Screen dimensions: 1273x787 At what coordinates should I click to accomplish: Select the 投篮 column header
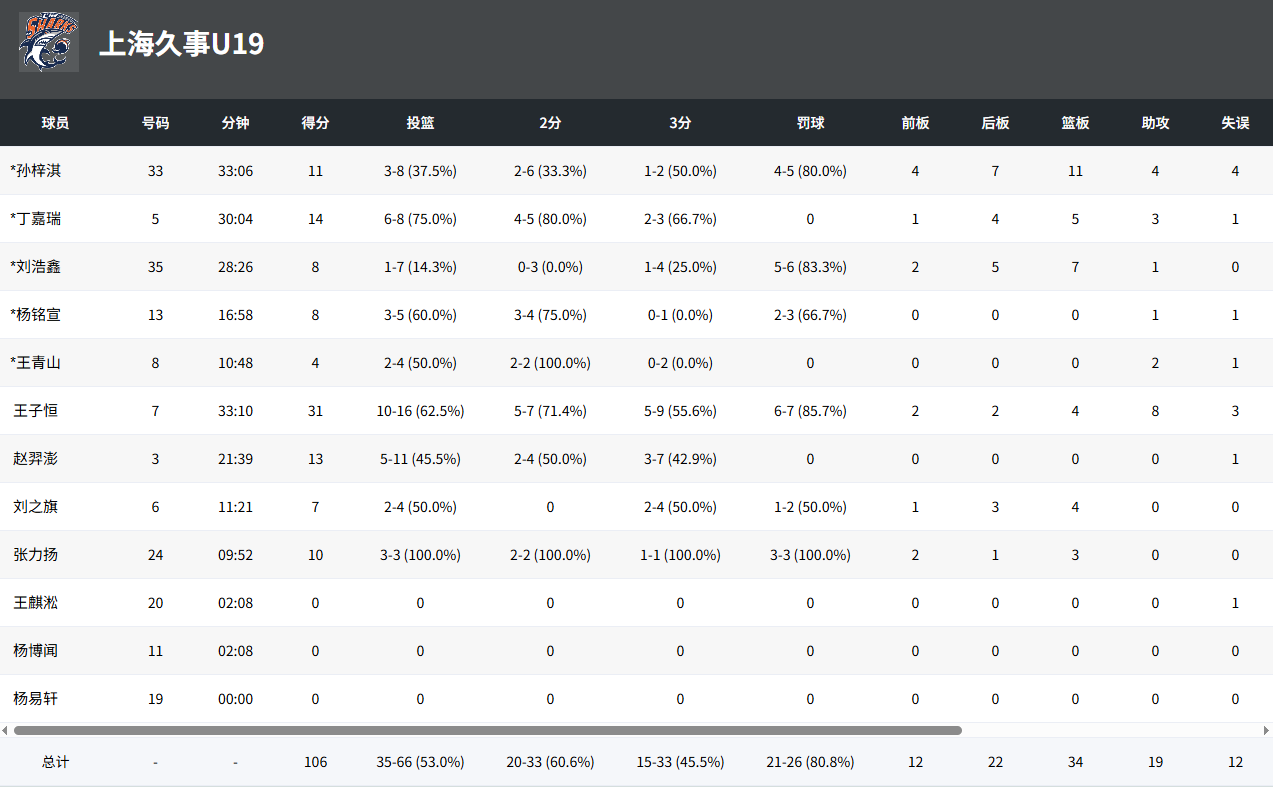click(x=420, y=123)
